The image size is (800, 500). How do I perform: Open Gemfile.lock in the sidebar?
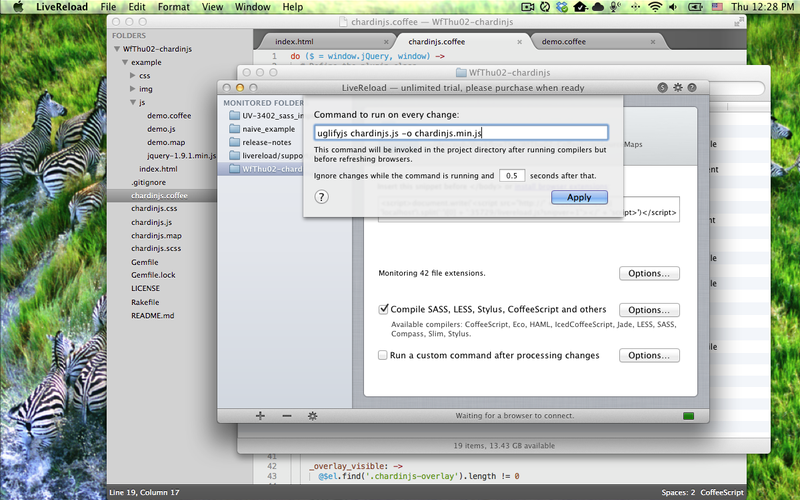[x=153, y=275]
